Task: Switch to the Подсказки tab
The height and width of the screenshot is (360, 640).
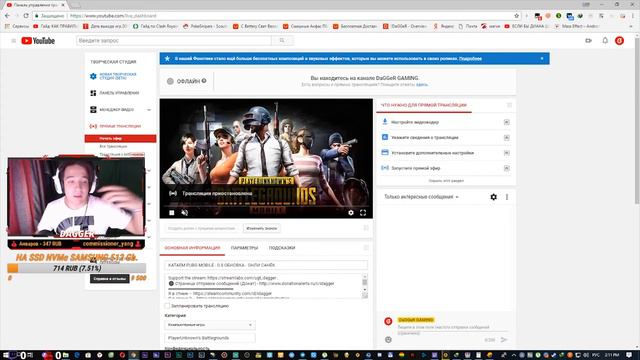Action: tap(282, 248)
